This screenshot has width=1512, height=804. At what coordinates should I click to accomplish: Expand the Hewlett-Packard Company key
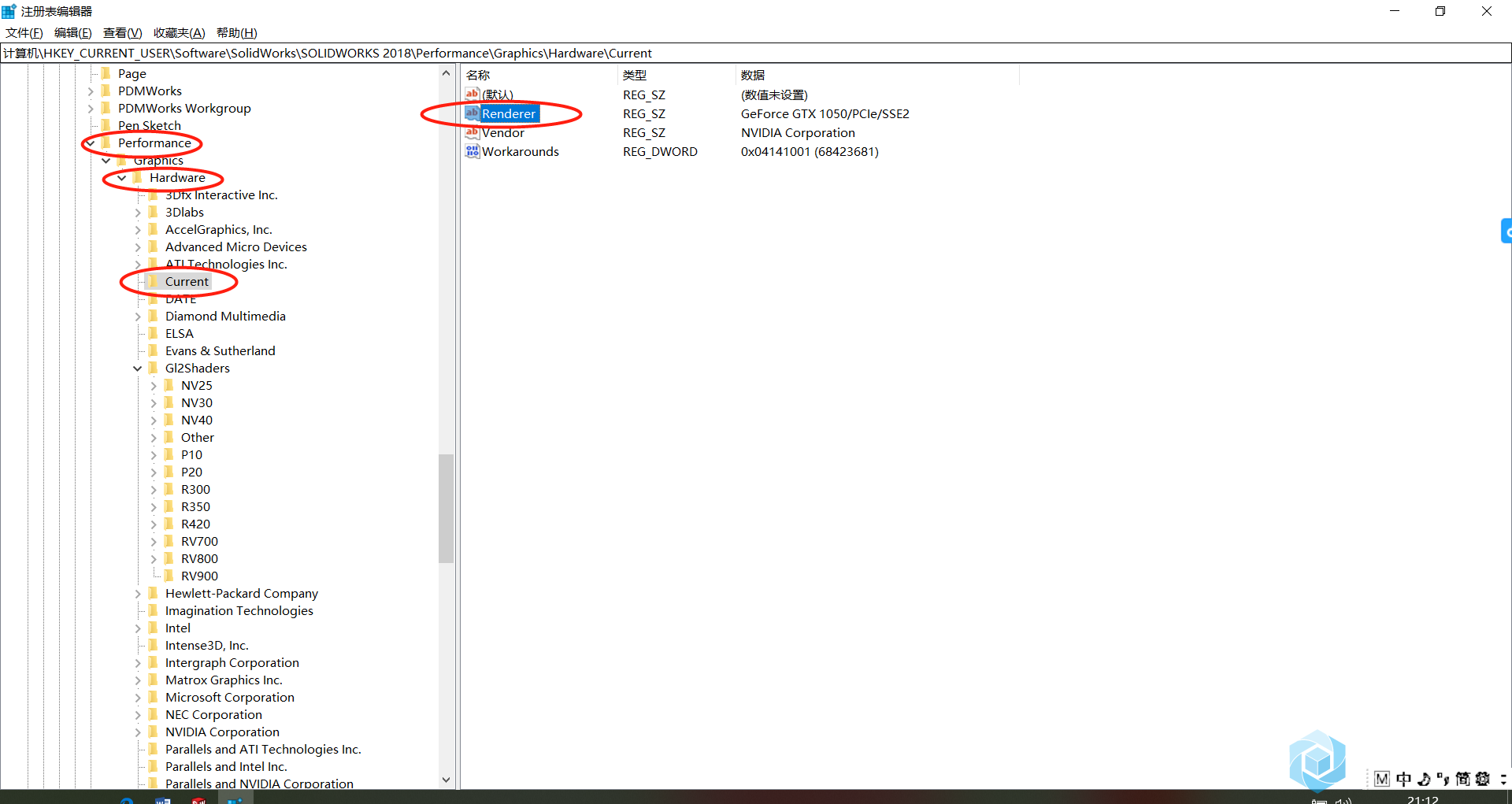pyautogui.click(x=138, y=594)
